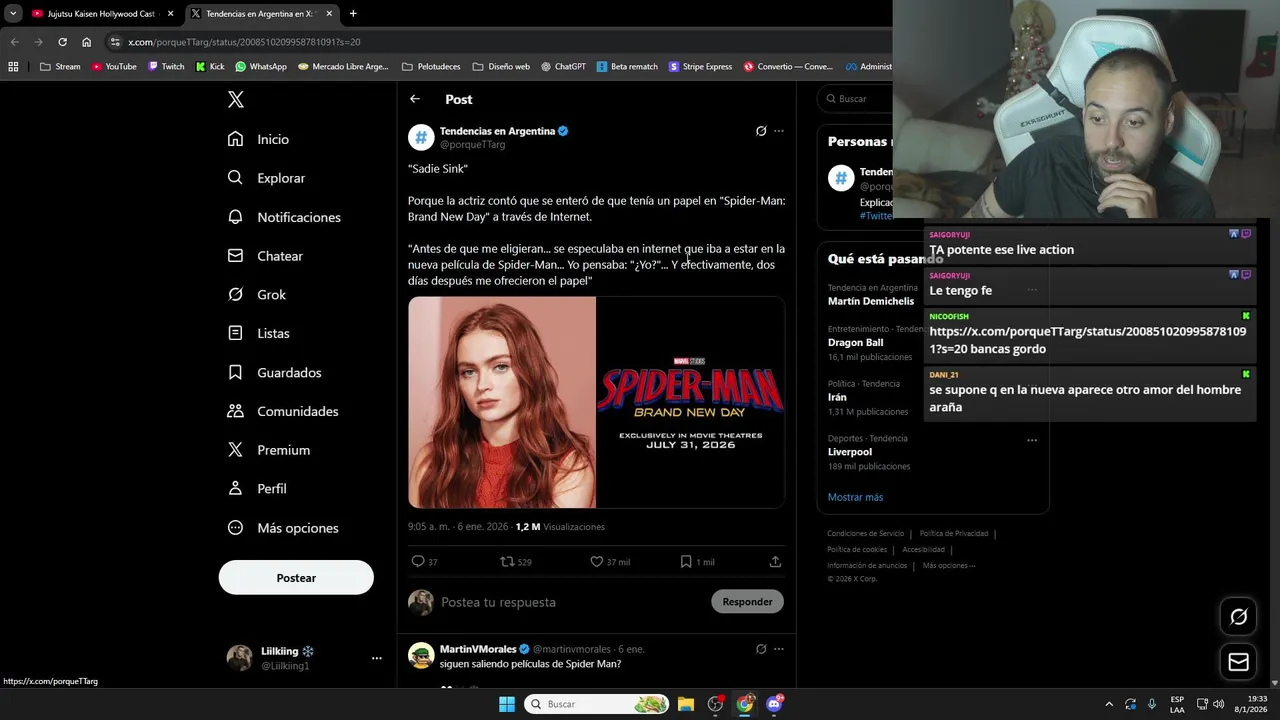Open the ChatGPT bookmark

click(x=563, y=67)
